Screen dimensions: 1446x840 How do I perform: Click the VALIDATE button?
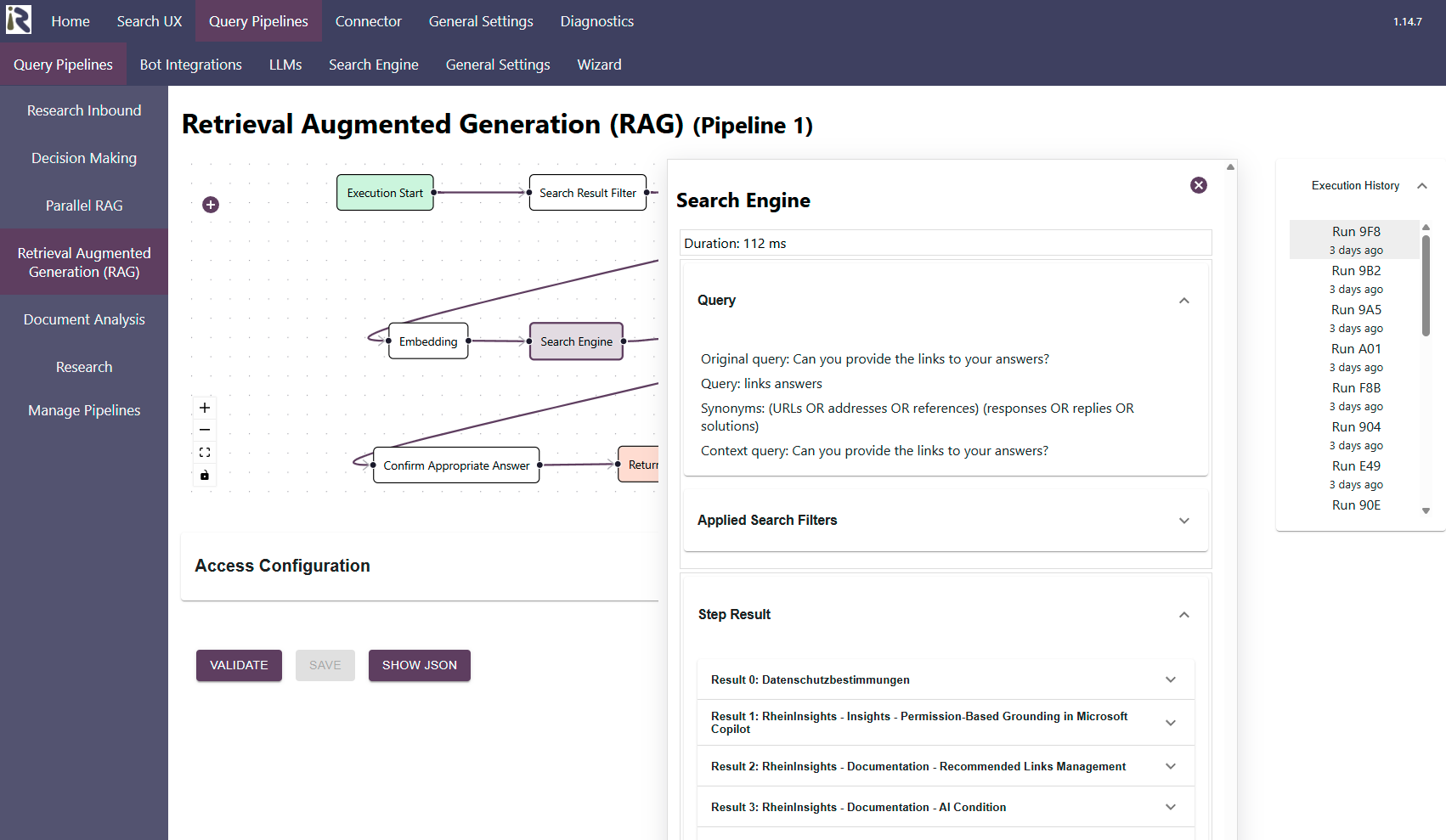click(x=239, y=665)
